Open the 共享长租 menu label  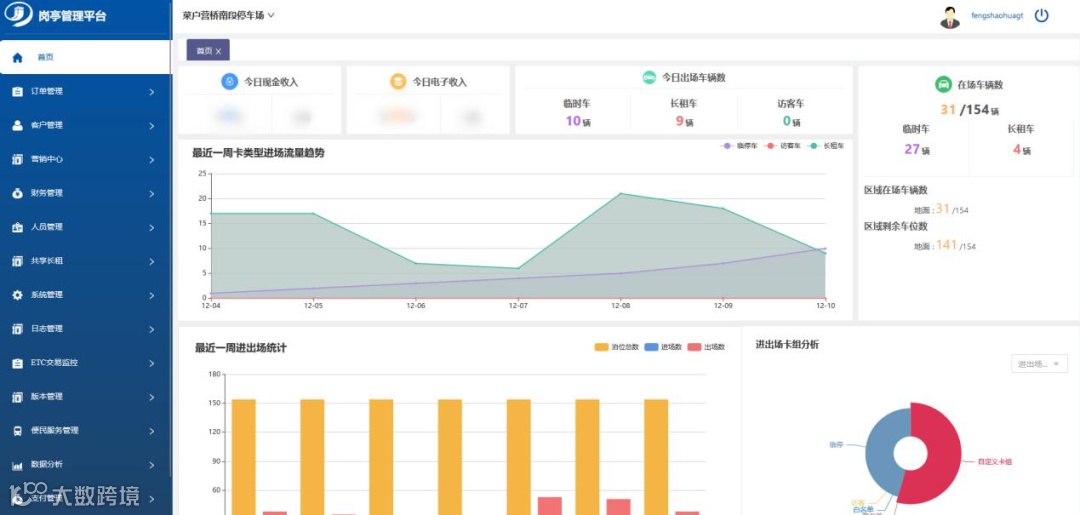click(x=47, y=261)
